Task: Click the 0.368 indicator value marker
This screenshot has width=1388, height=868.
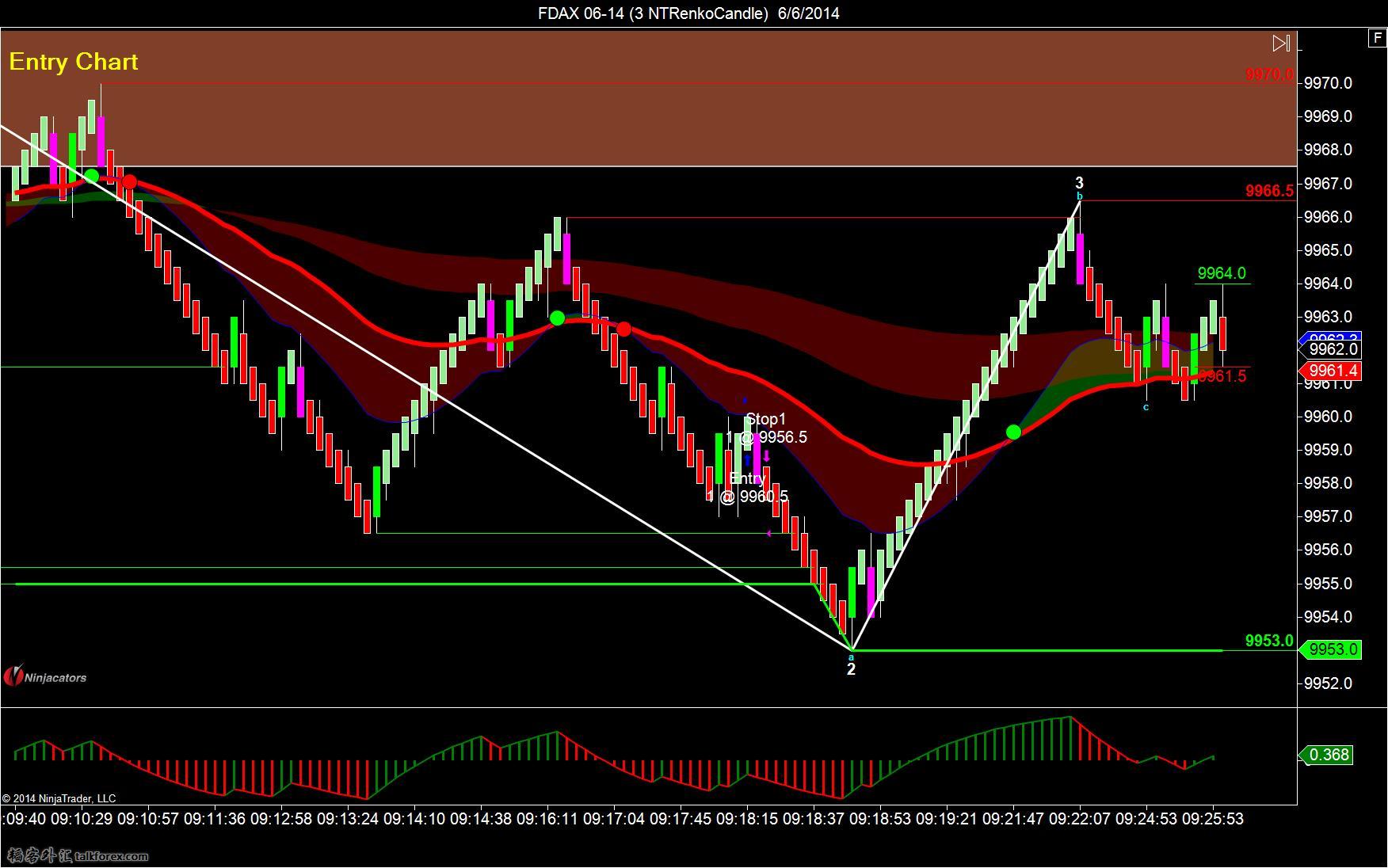Action: [1329, 755]
